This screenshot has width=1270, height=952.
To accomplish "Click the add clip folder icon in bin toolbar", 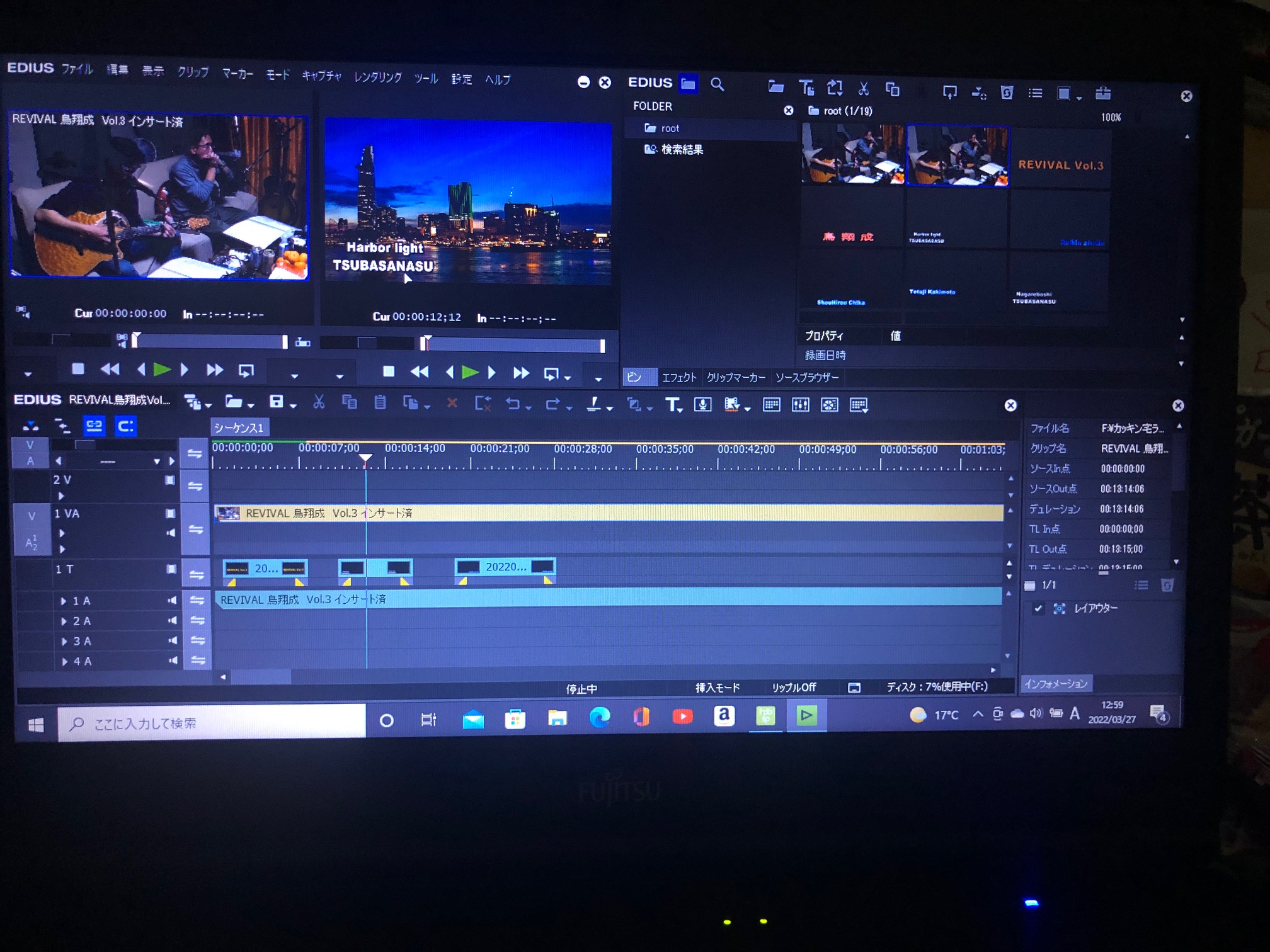I will [x=776, y=87].
